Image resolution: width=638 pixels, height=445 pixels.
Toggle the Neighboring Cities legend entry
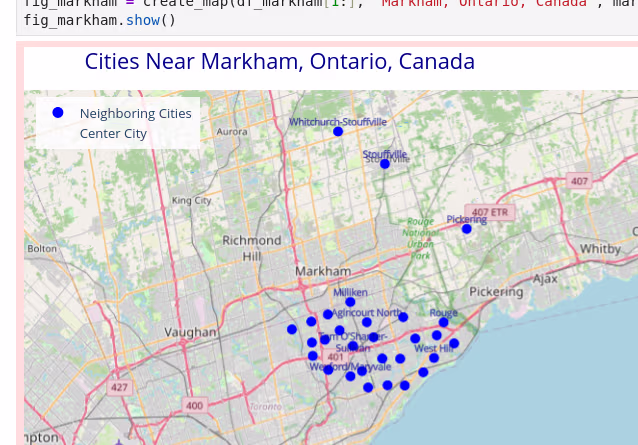coord(135,113)
